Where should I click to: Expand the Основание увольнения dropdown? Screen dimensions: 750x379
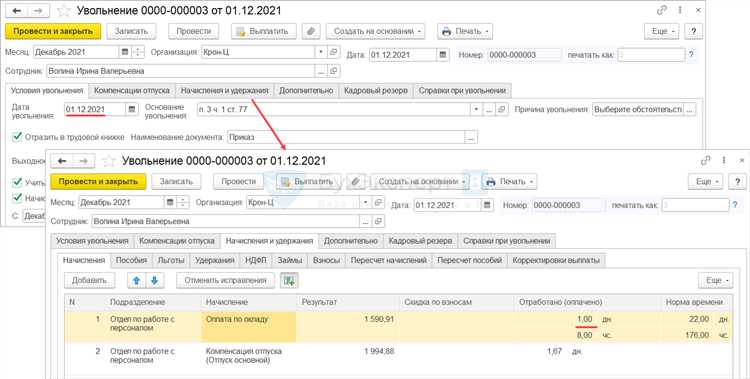(476, 110)
